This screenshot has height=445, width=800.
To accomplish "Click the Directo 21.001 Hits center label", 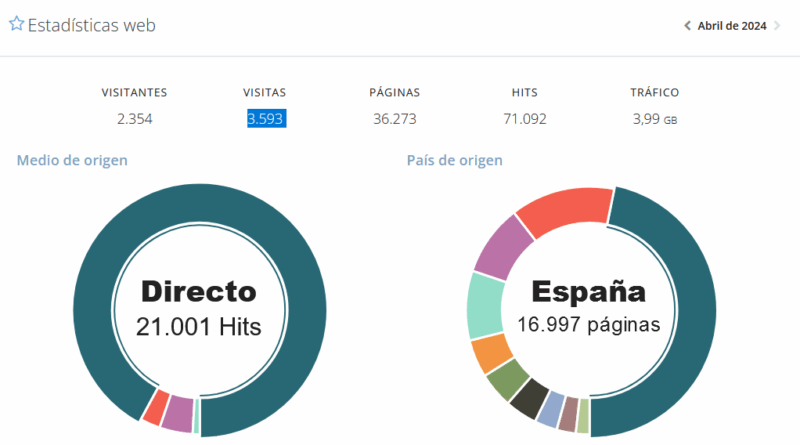I will [x=199, y=308].
